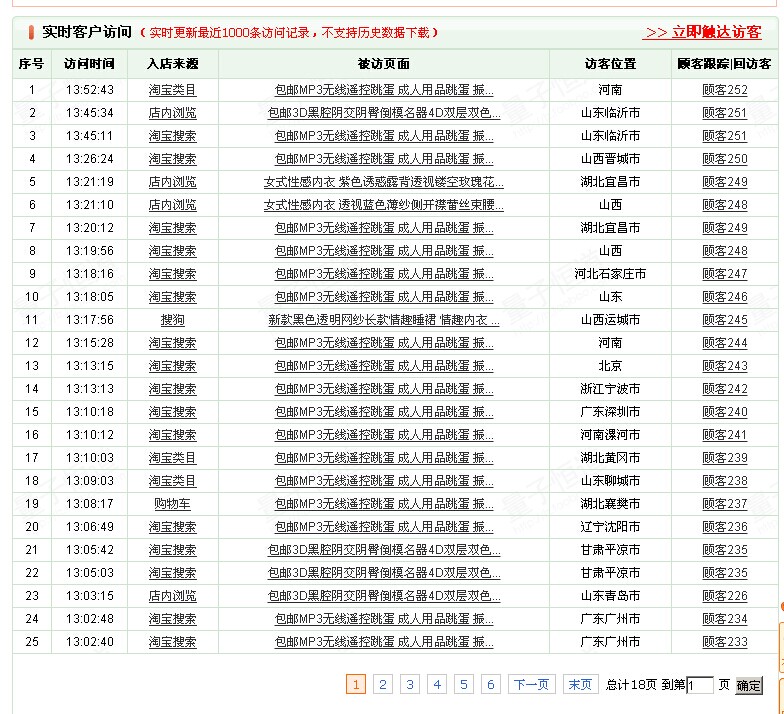
Task: Go to page 2 of results
Action: [x=383, y=684]
